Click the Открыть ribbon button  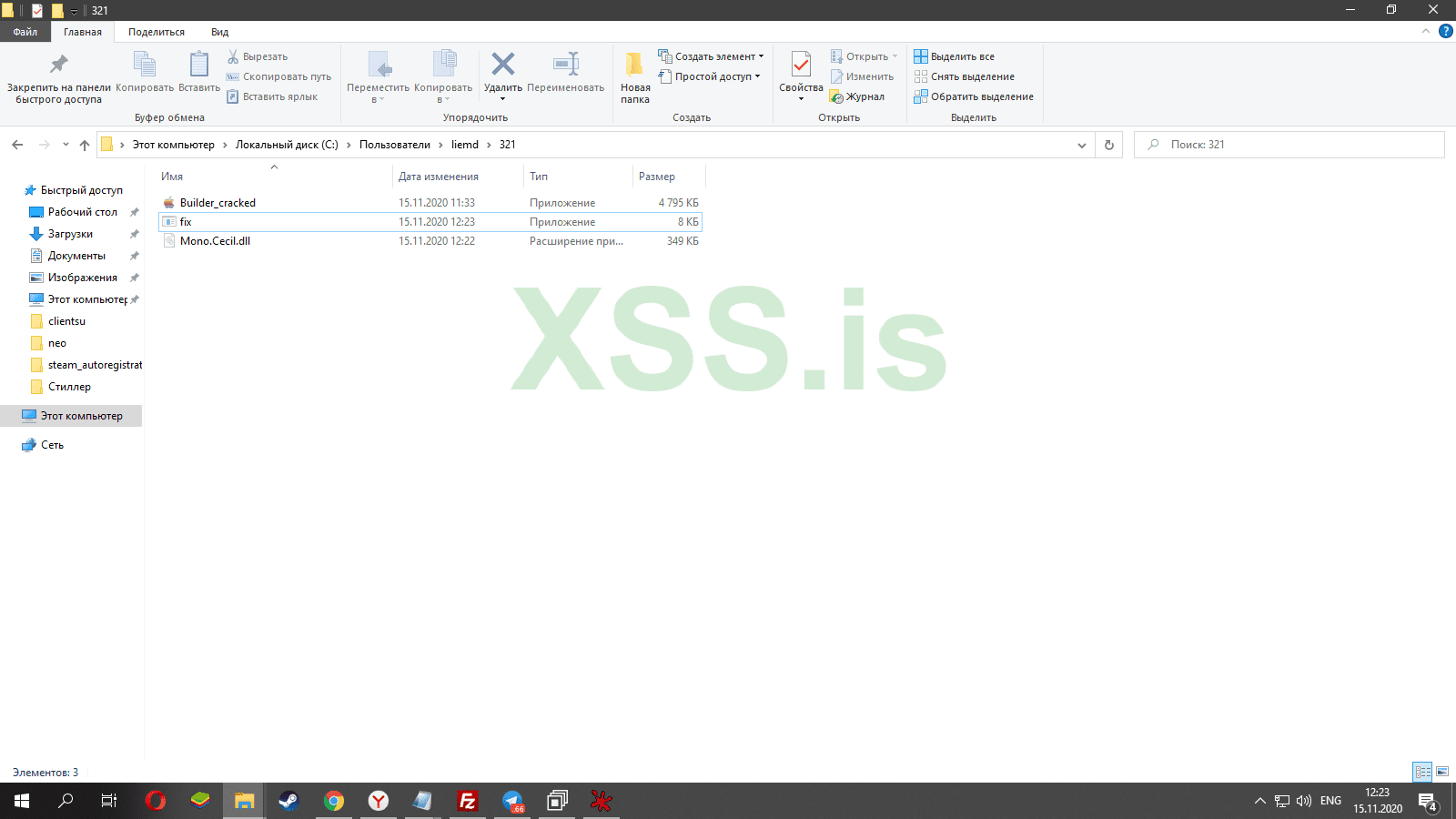[864, 56]
